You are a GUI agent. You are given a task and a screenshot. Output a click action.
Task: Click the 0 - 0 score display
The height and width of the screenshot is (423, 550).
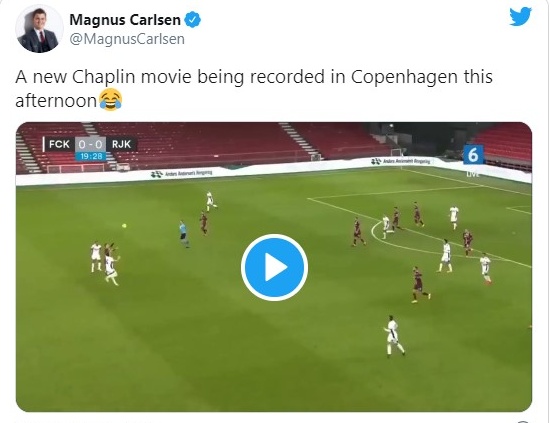pyautogui.click(x=90, y=144)
